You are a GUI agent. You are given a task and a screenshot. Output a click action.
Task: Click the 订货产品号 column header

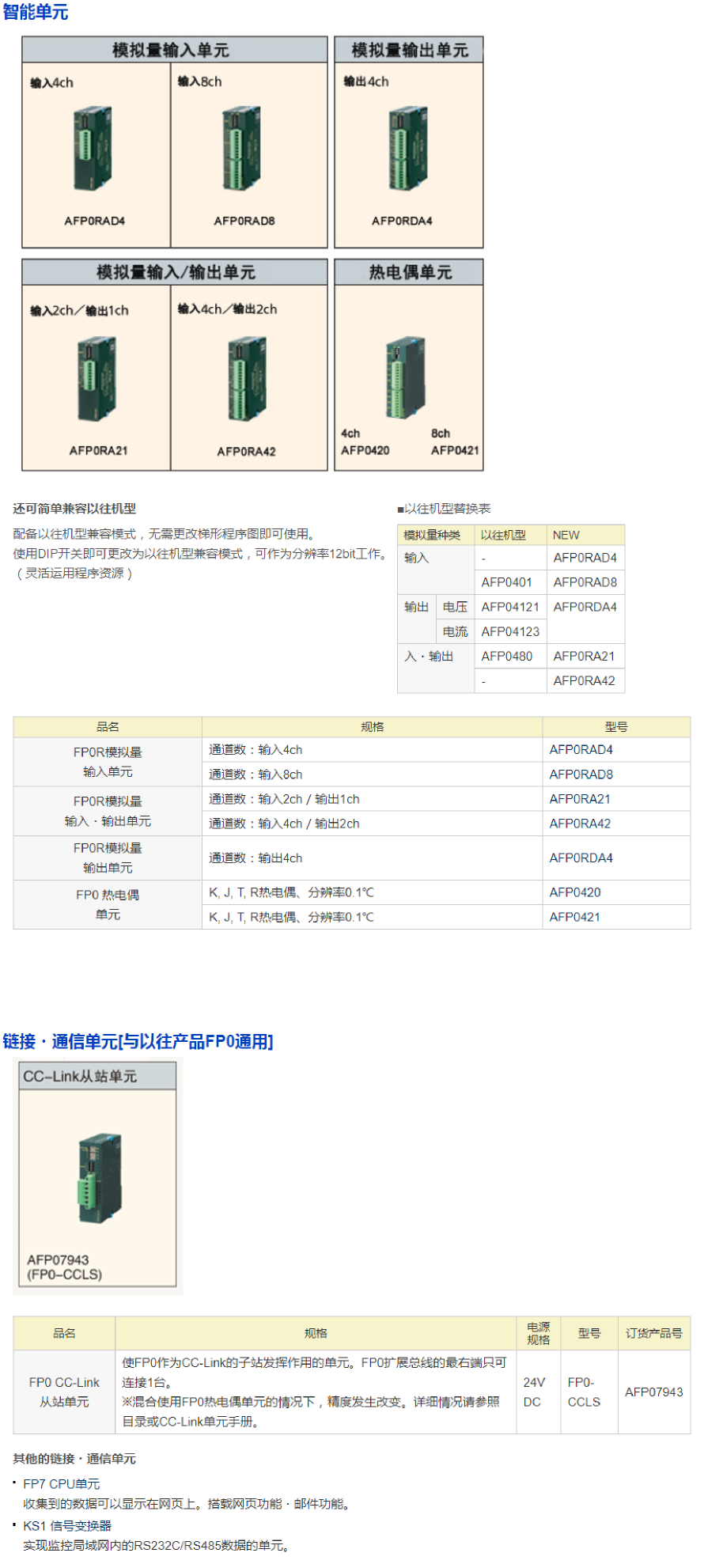tap(653, 1333)
